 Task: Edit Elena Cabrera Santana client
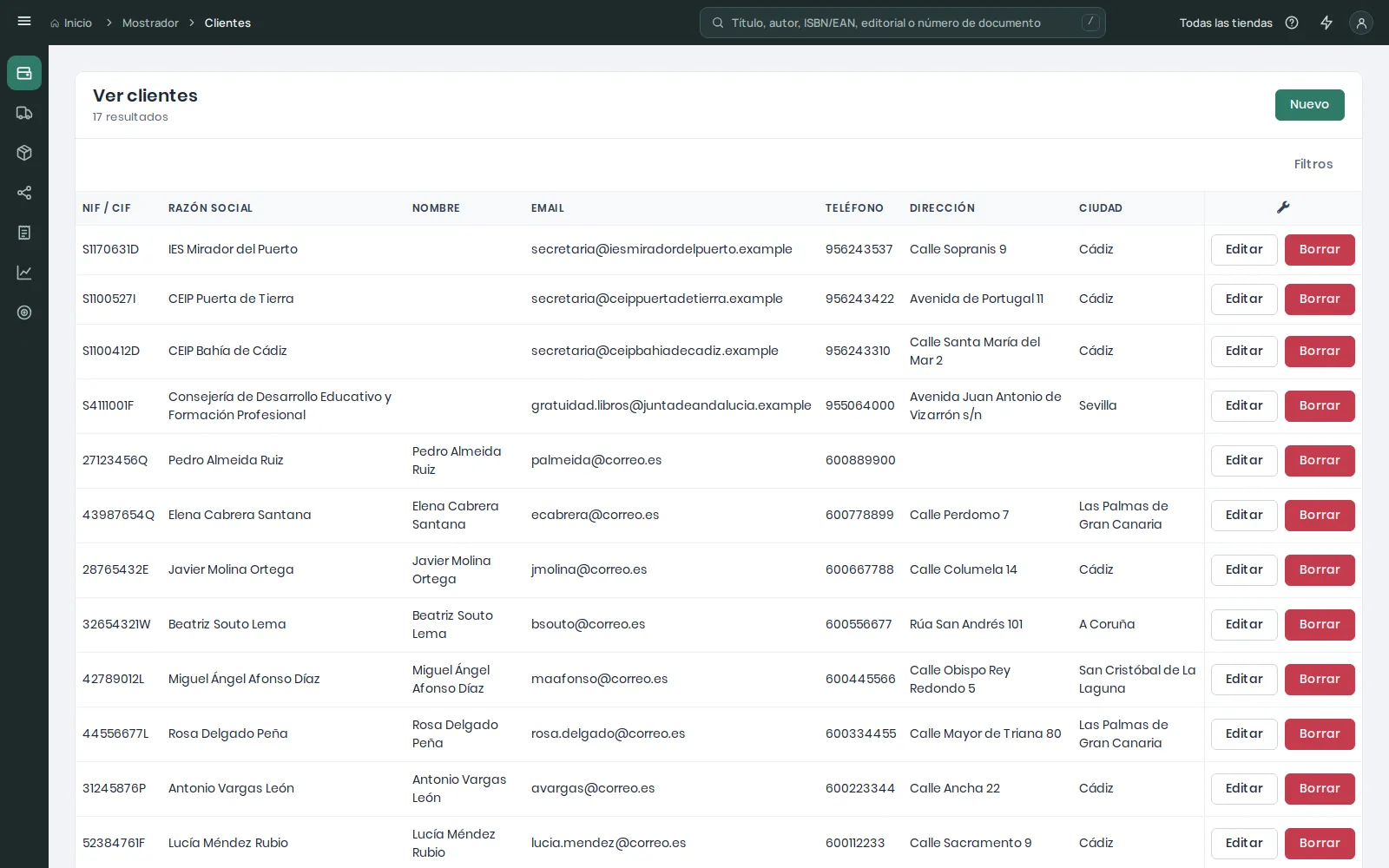pyautogui.click(x=1244, y=516)
